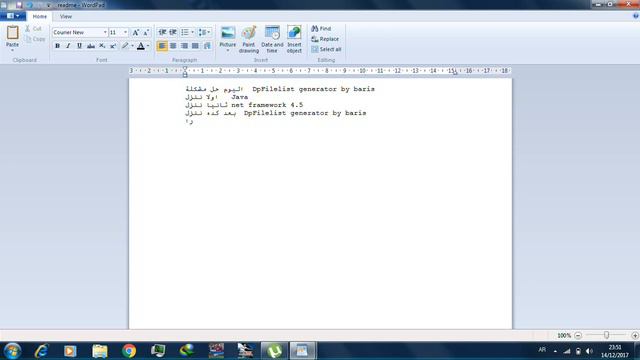Screen dimensions: 640x360
Task: Switch to the View tab
Action: (x=66, y=16)
